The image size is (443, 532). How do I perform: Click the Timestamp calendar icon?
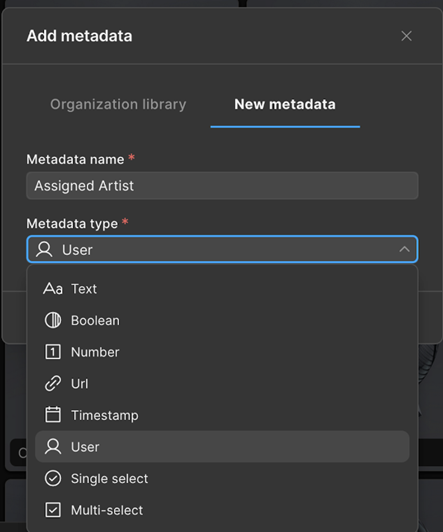click(53, 415)
